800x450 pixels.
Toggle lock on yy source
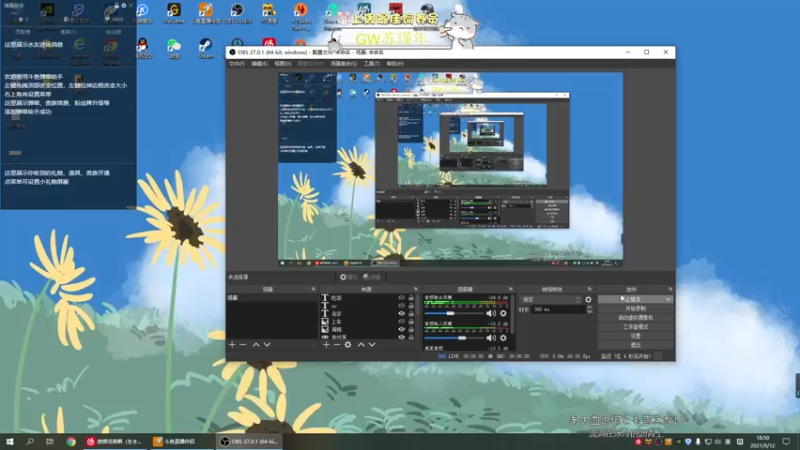(x=411, y=306)
